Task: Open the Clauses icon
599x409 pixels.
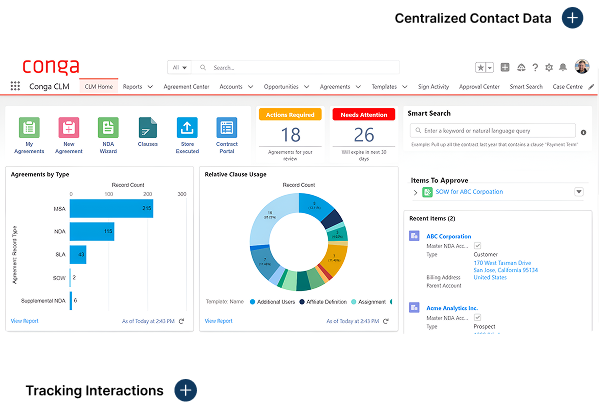Action: tap(148, 128)
